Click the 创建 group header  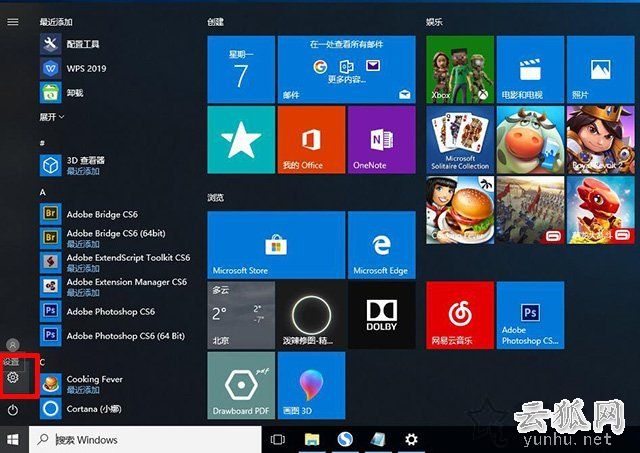tap(216, 22)
